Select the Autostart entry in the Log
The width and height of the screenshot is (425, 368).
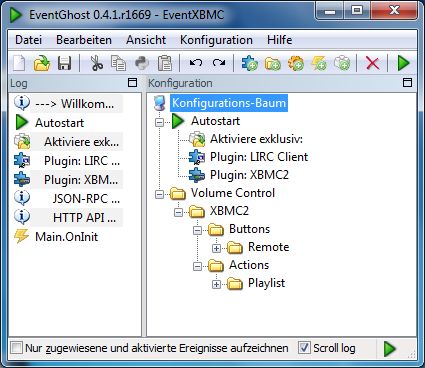coord(60,123)
